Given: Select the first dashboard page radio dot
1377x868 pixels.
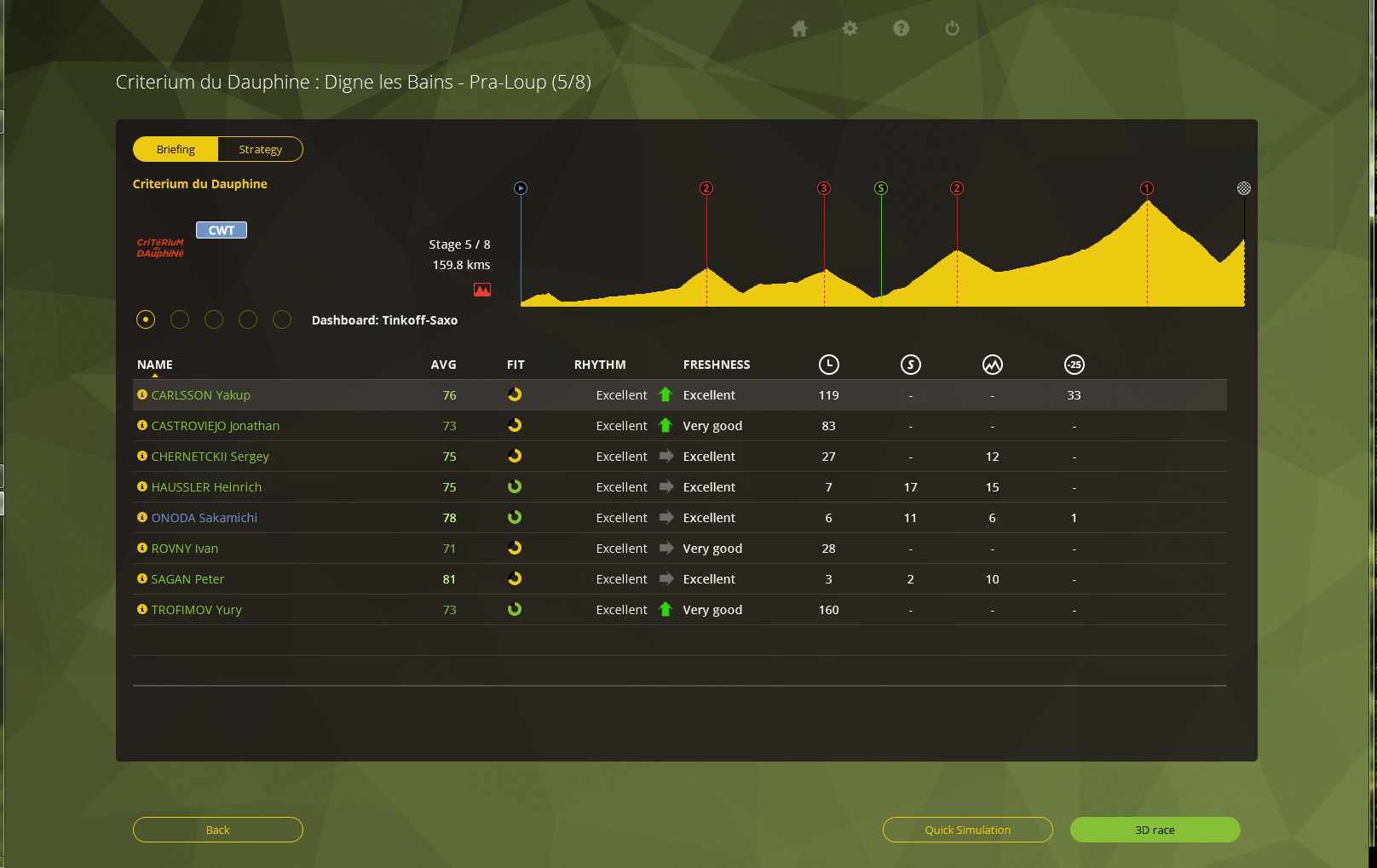Looking at the screenshot, I should click(146, 319).
